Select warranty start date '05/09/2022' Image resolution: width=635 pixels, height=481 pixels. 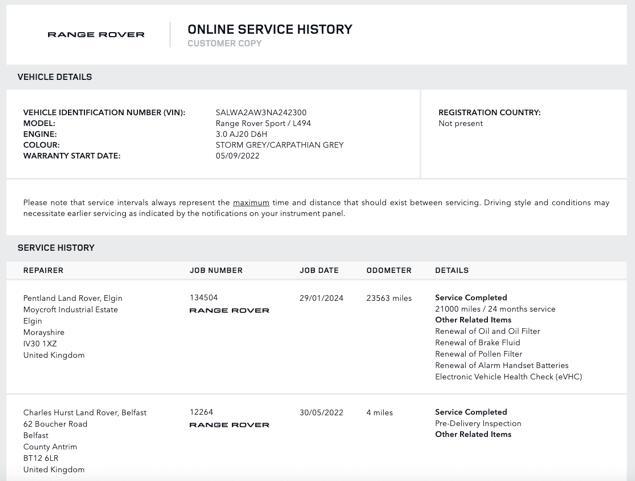tap(237, 156)
